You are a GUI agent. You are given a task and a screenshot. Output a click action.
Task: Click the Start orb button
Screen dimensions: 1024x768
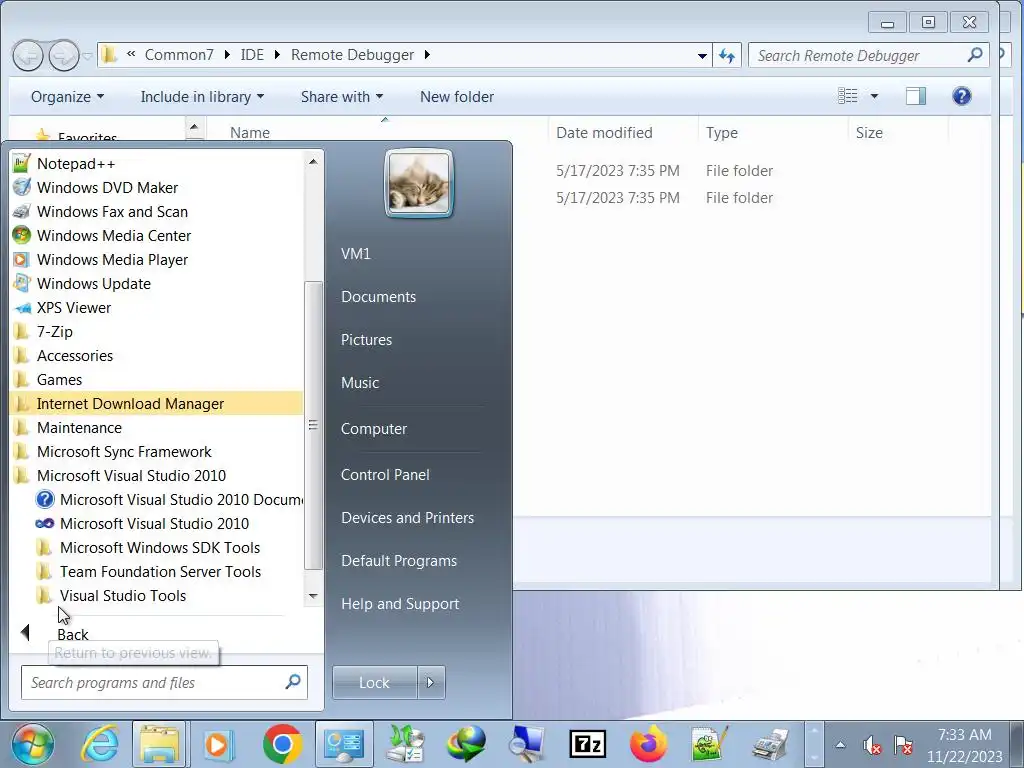pos(33,744)
